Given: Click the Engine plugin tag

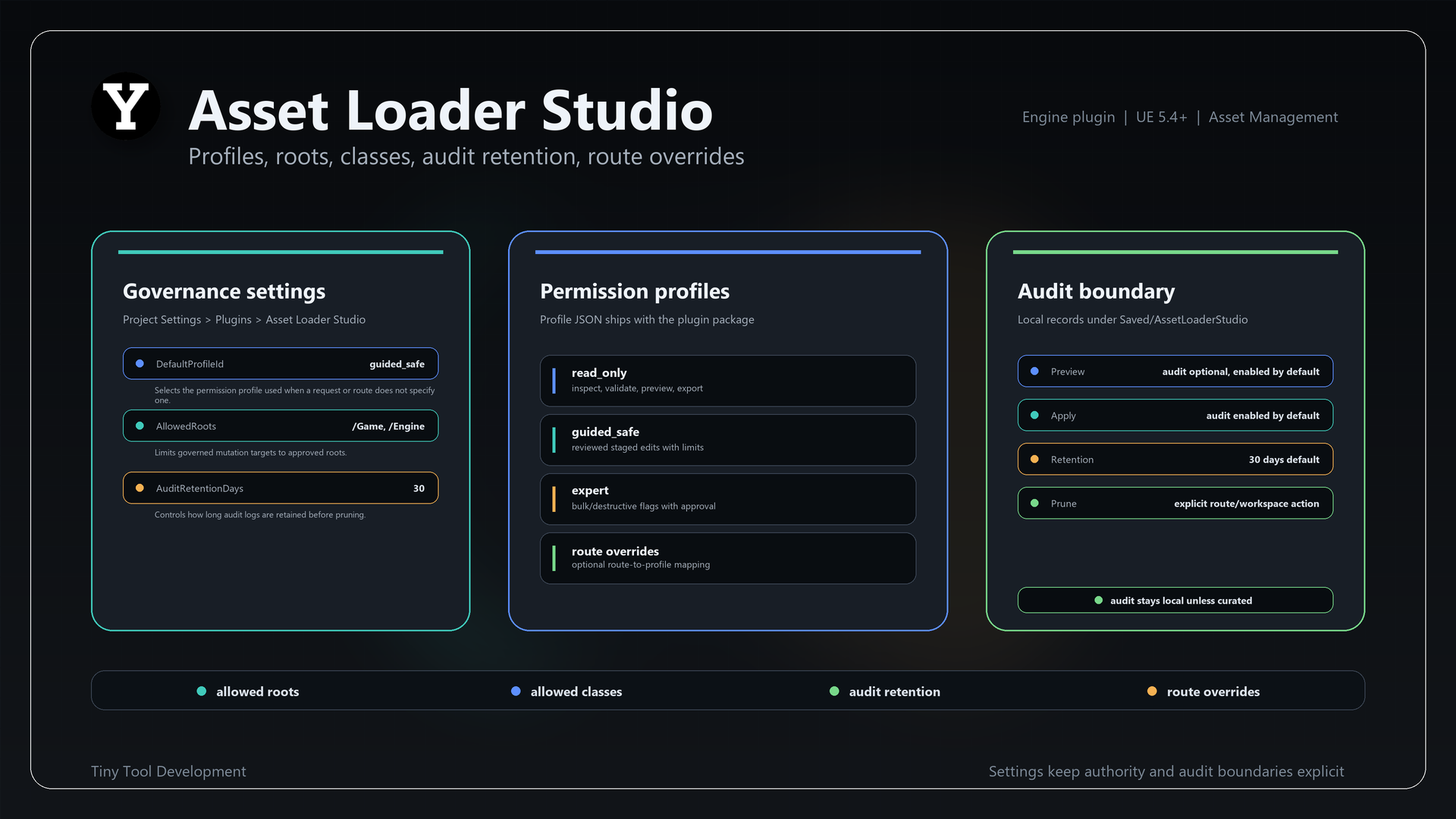Looking at the screenshot, I should tap(1068, 118).
